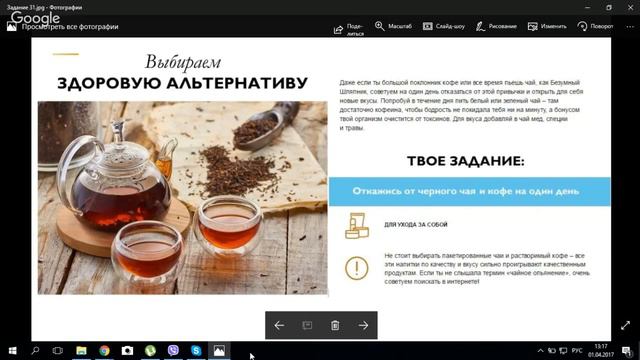
Task: Click 'ЗДОРОВУЮ АЛЬТЕРНАТИВУ' heading
Action: pos(182,83)
